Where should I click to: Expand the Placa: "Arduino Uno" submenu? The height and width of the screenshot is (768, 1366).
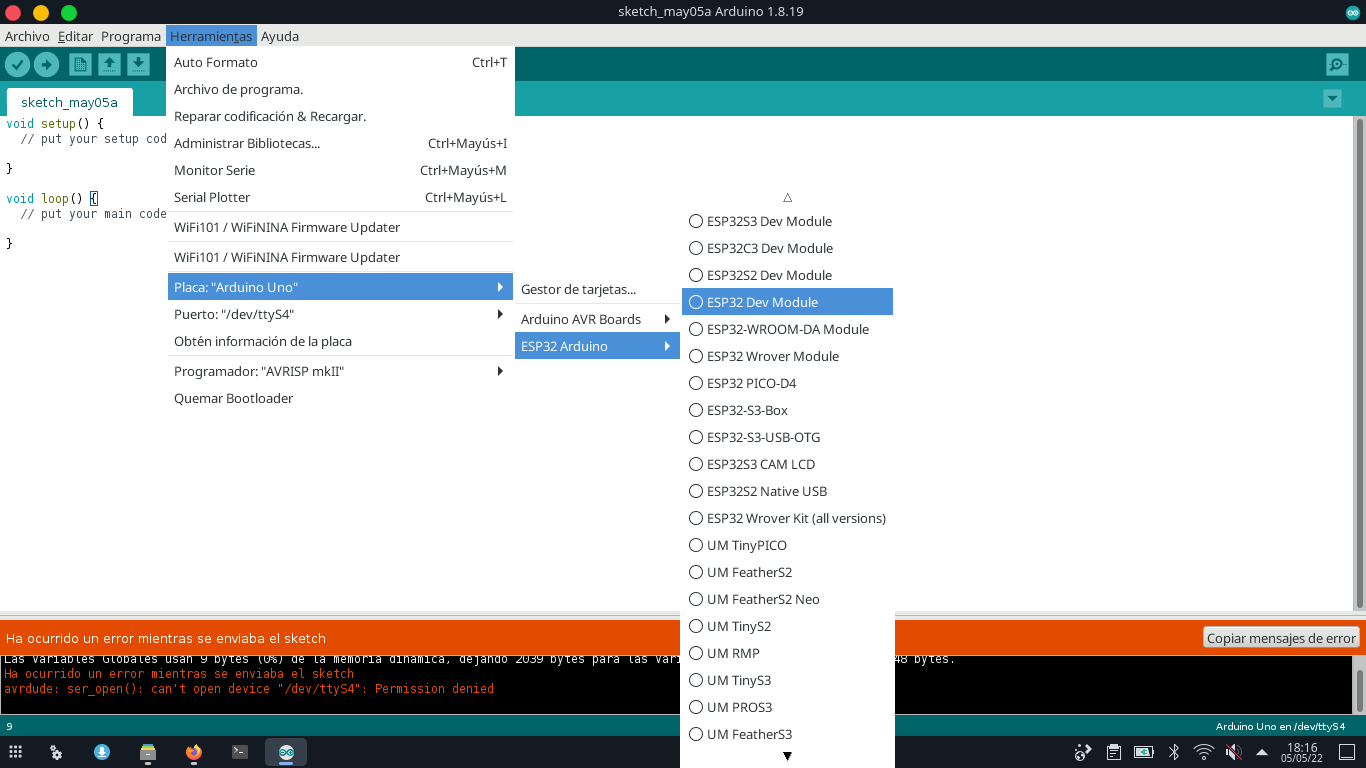339,287
